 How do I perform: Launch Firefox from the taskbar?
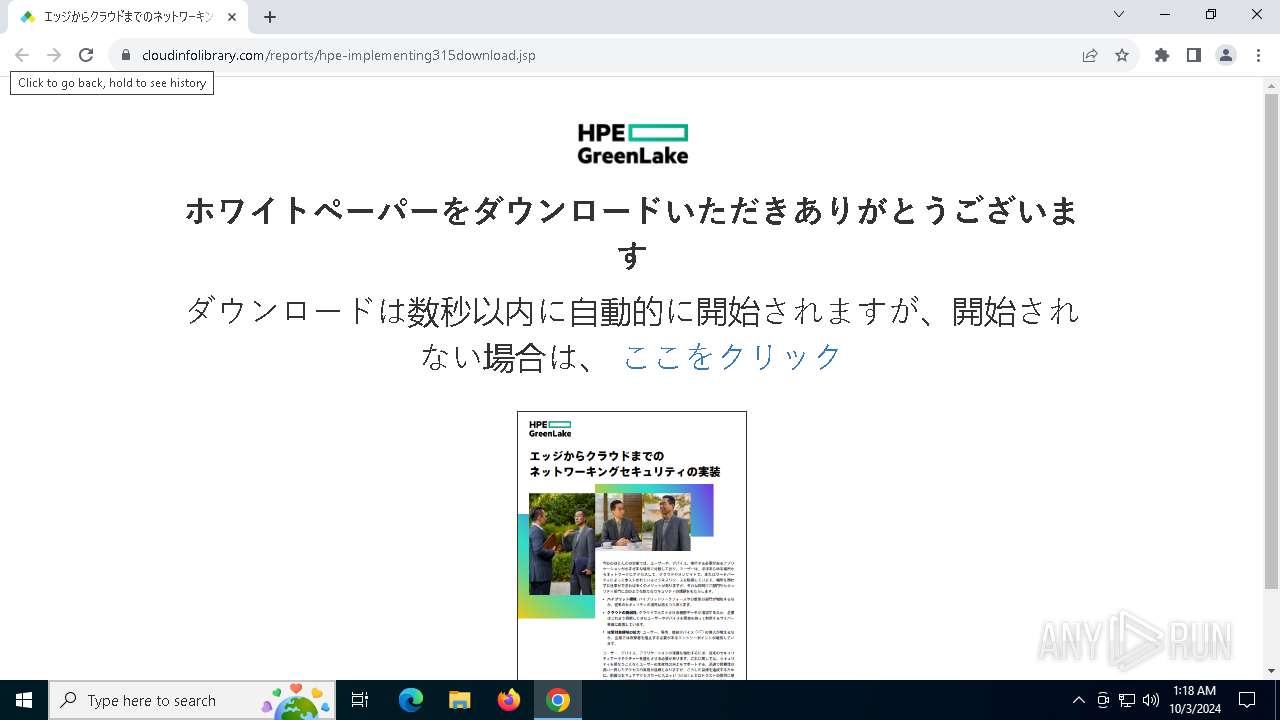(x=509, y=700)
